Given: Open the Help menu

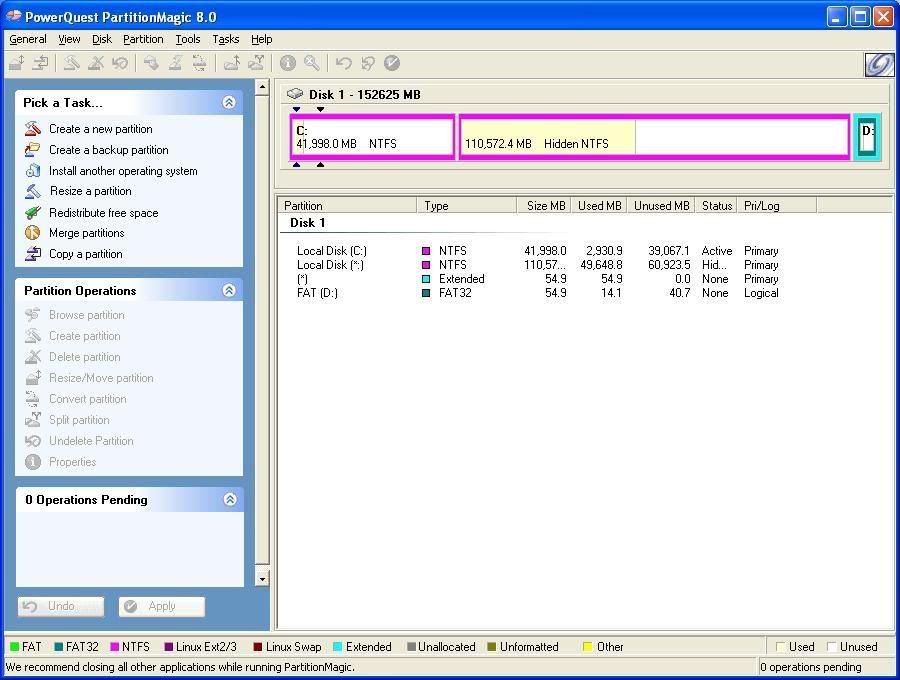Looking at the screenshot, I should coord(261,39).
